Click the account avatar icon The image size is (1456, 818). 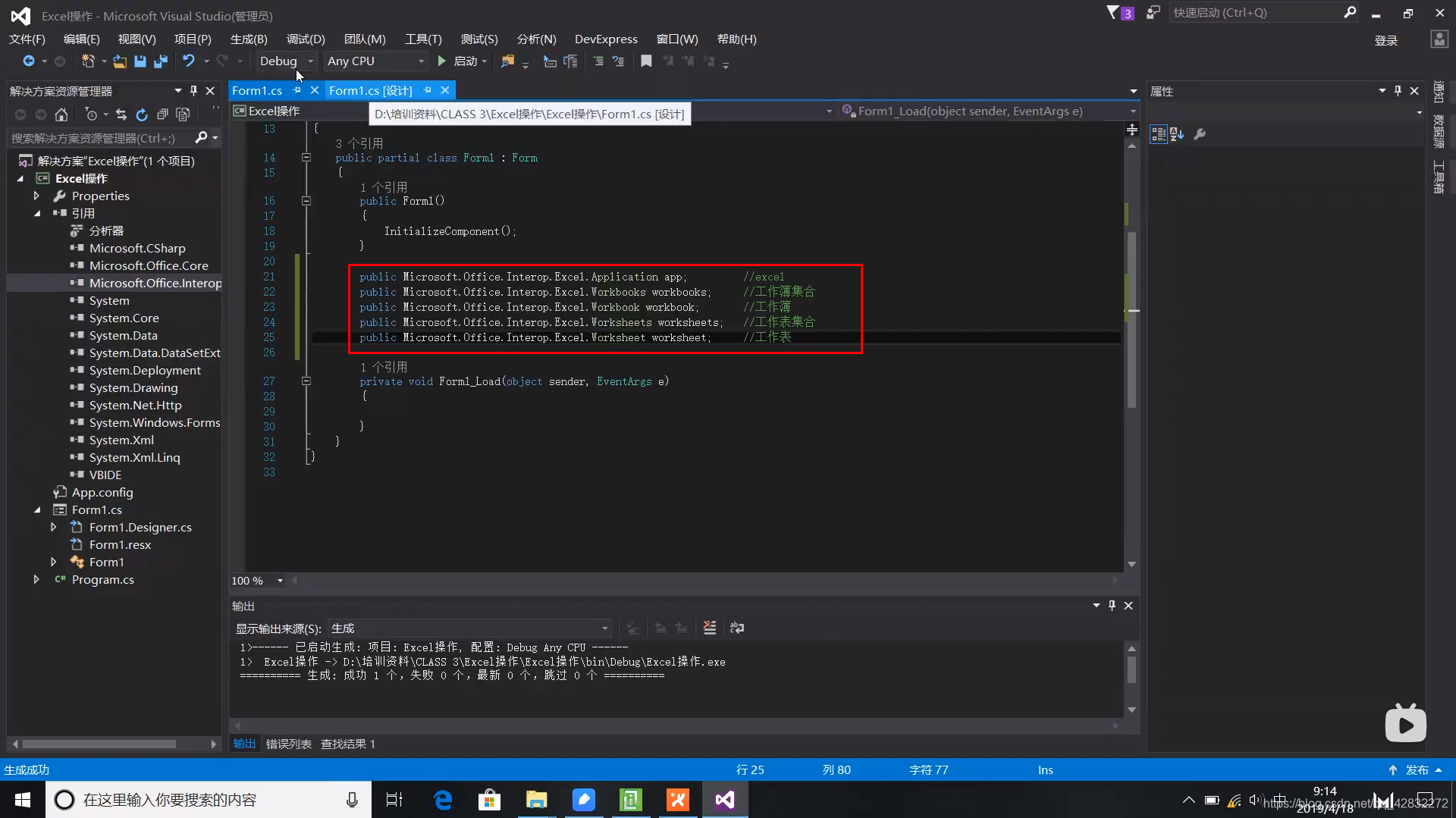click(x=1439, y=39)
